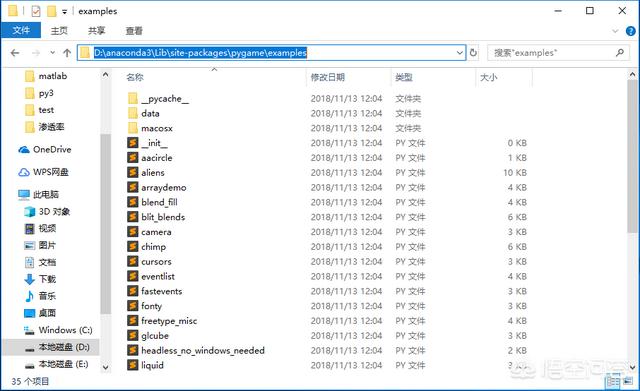Screen dimensions: 640x391
Task: Expand the ribbon with the chevron
Action: pyautogui.click(x=615, y=31)
